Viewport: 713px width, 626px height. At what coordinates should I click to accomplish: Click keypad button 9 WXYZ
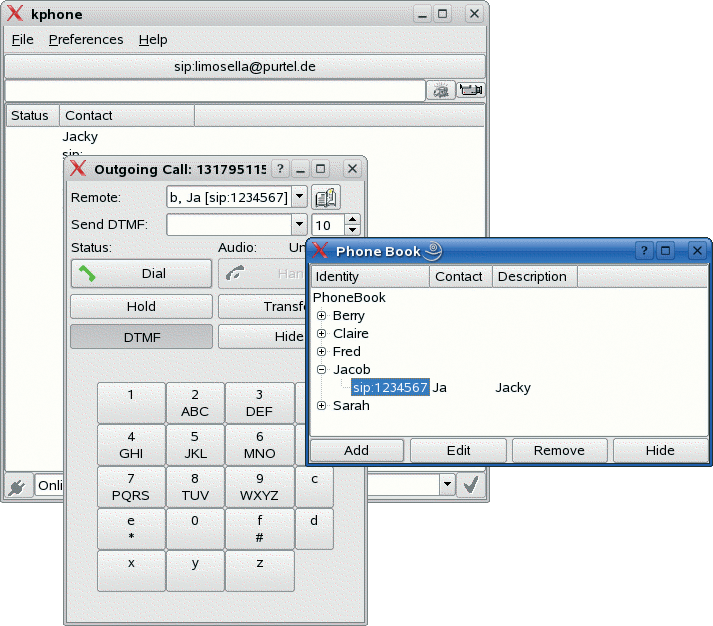point(259,487)
